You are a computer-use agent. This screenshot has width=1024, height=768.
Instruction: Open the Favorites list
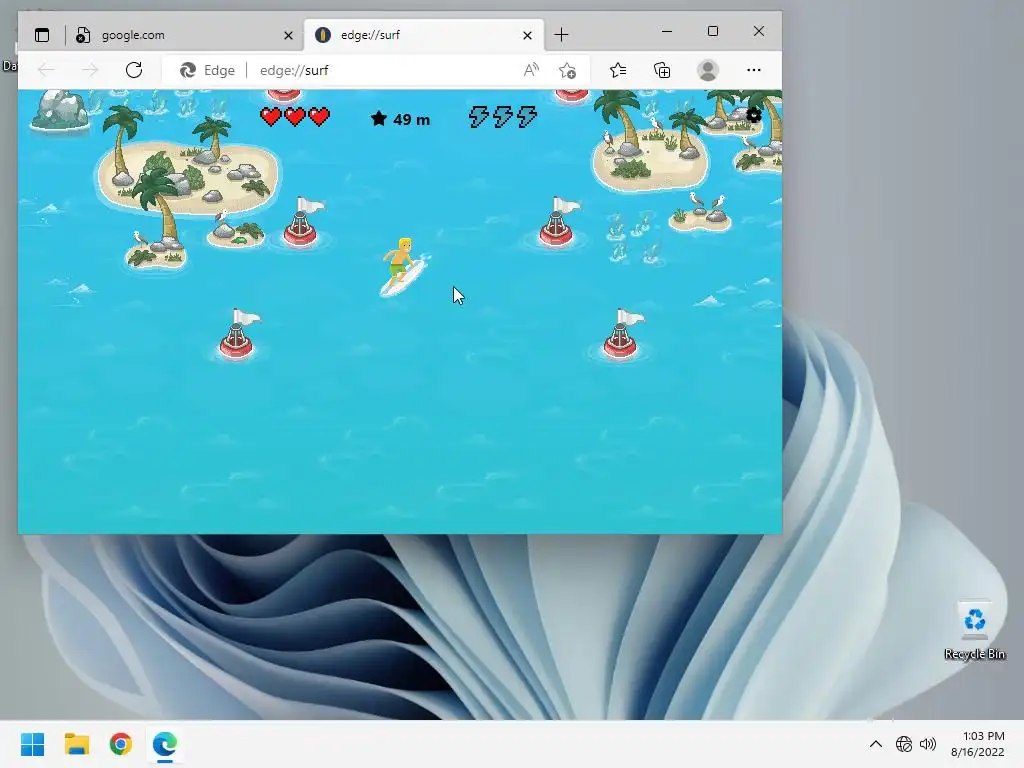(618, 70)
